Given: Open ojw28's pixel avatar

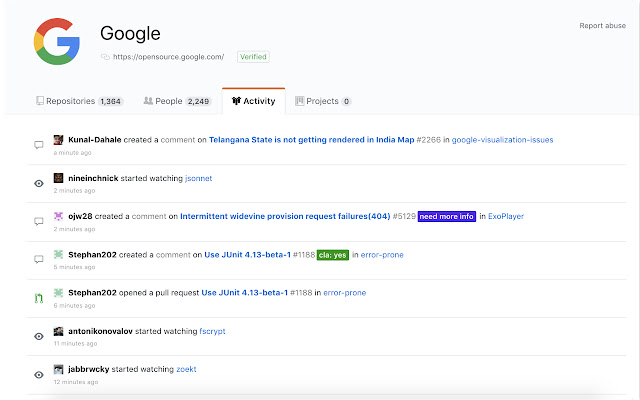Looking at the screenshot, I should 58,216.
